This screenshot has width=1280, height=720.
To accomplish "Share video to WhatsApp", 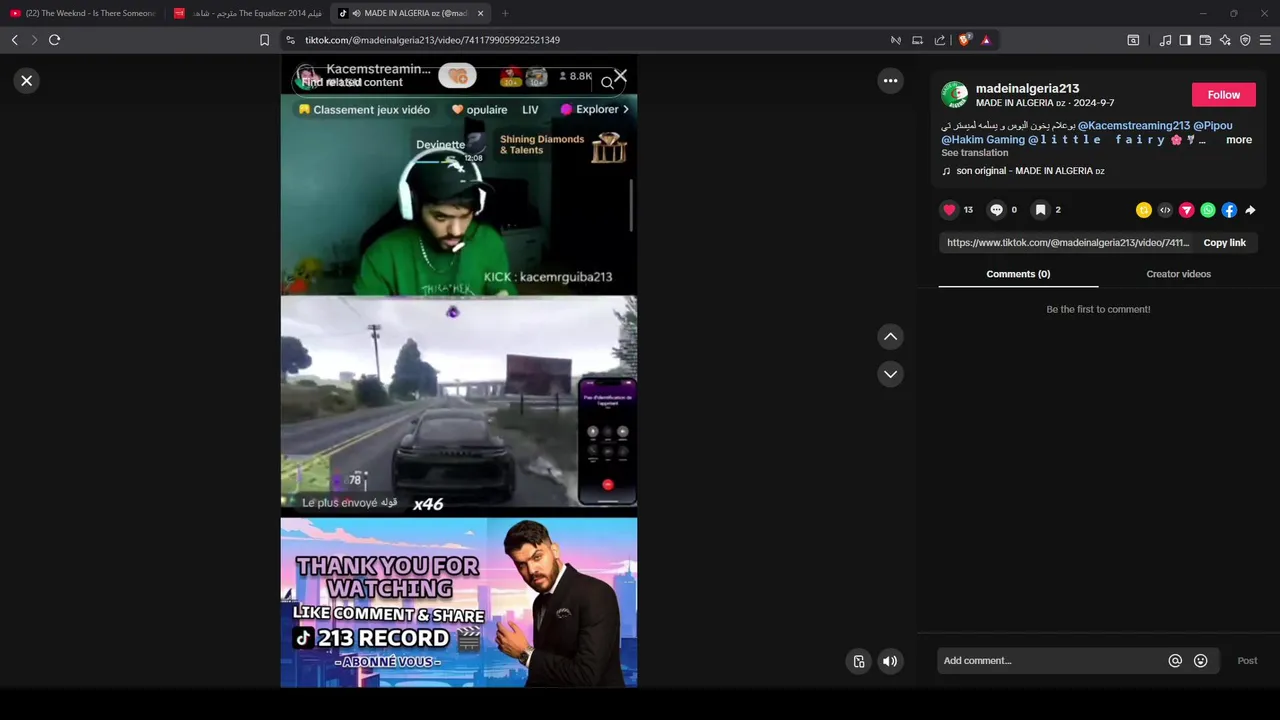I will [1208, 210].
